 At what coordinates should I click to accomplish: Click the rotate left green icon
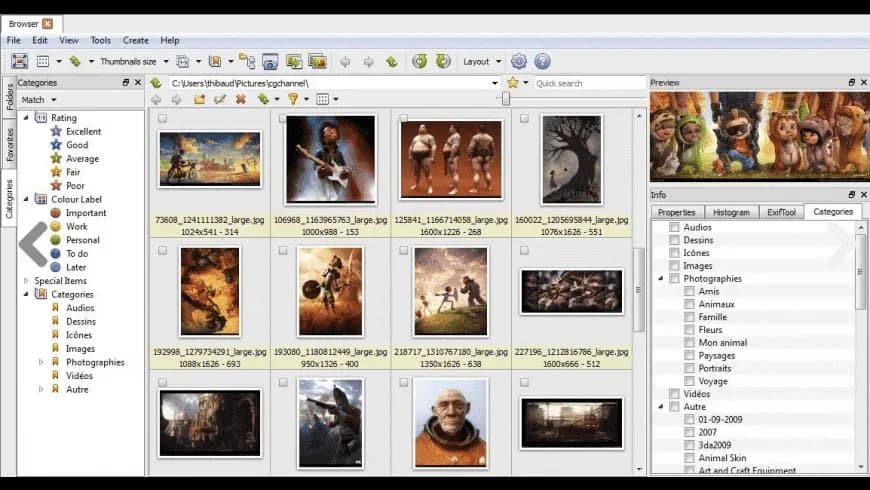(x=419, y=61)
